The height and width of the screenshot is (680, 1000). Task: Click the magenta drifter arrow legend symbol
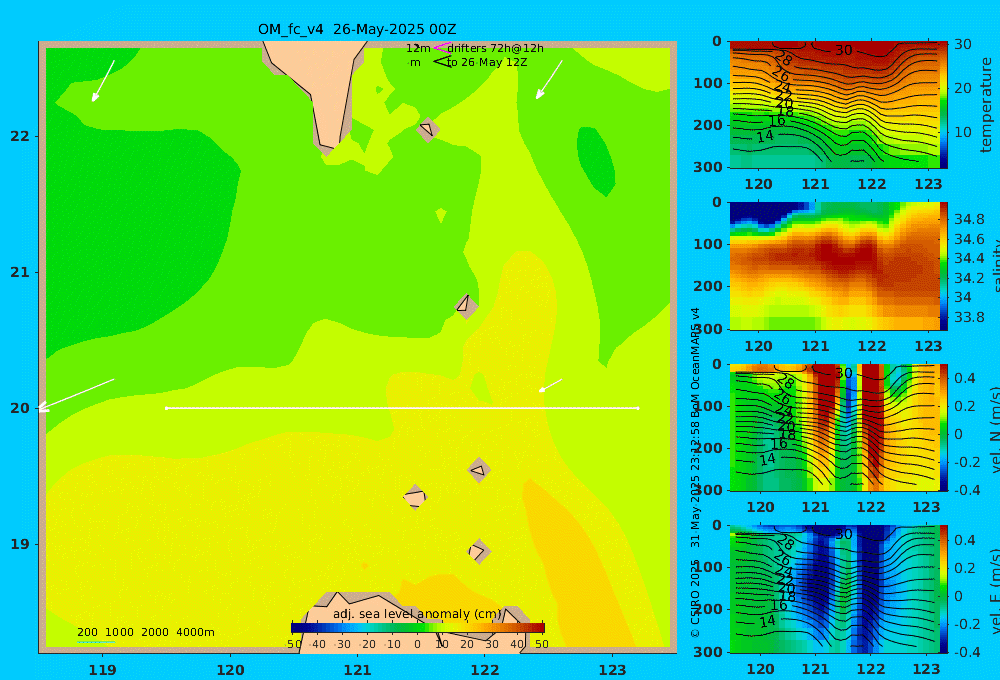click(x=442, y=47)
